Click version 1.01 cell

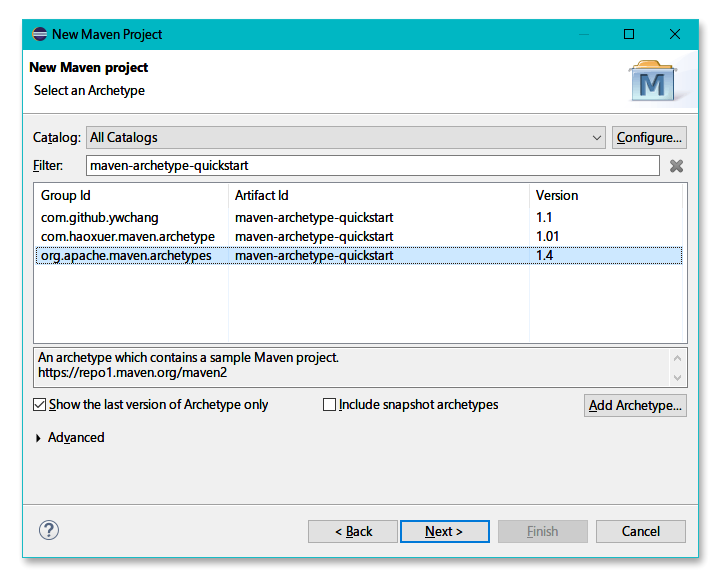click(548, 236)
